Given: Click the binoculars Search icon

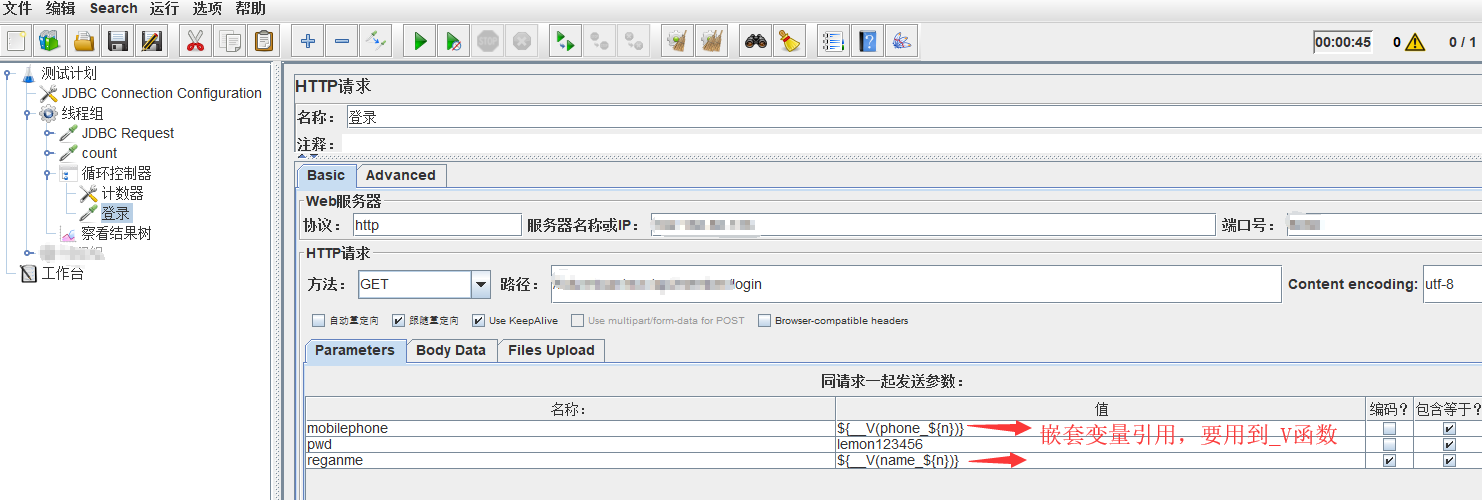Looking at the screenshot, I should pyautogui.click(x=756, y=41).
